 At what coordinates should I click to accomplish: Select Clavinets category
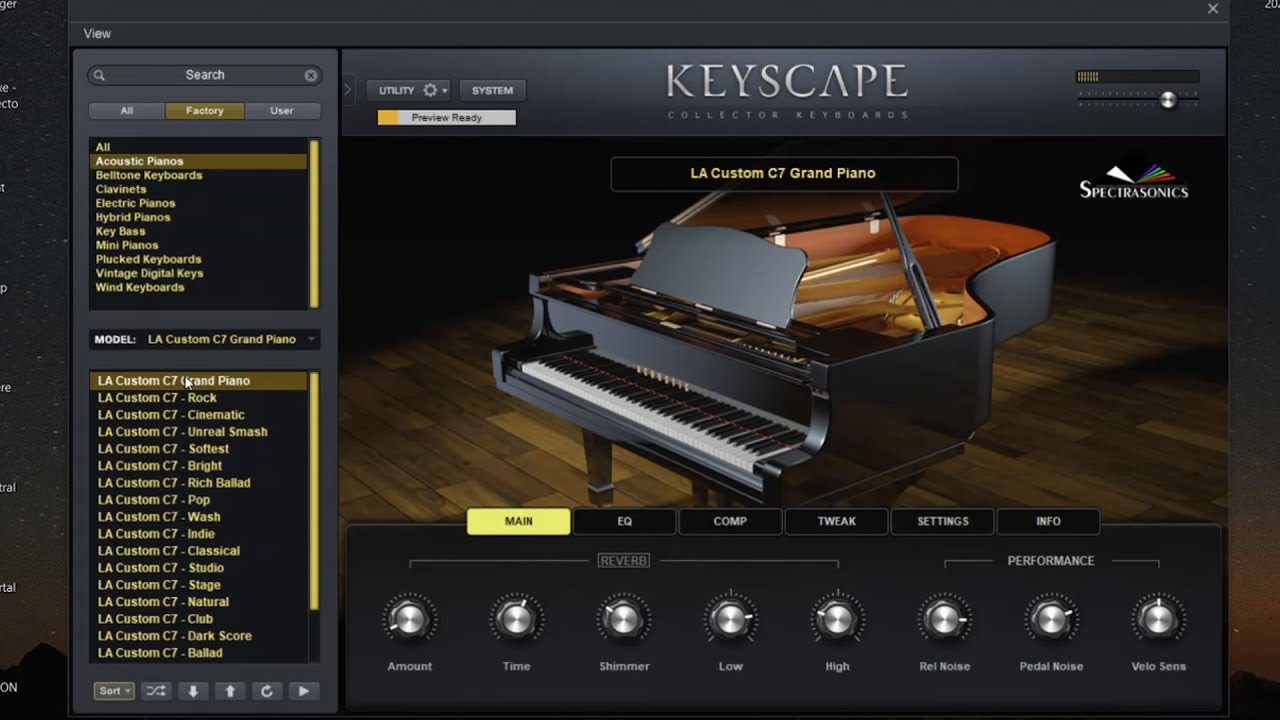[198, 189]
